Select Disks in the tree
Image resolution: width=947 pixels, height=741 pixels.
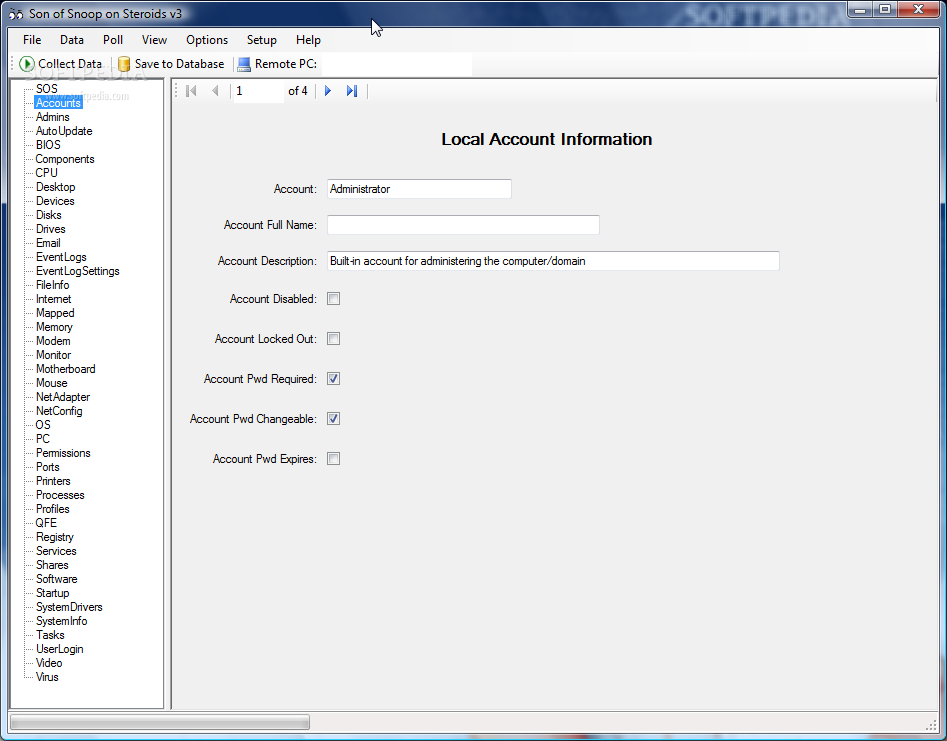[x=48, y=215]
